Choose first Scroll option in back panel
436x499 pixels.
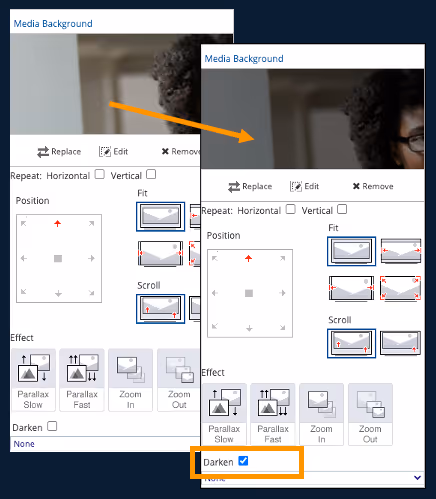160,309
